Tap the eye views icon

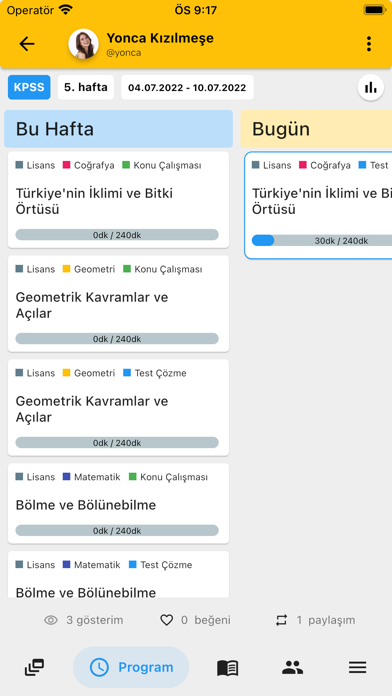(51, 620)
